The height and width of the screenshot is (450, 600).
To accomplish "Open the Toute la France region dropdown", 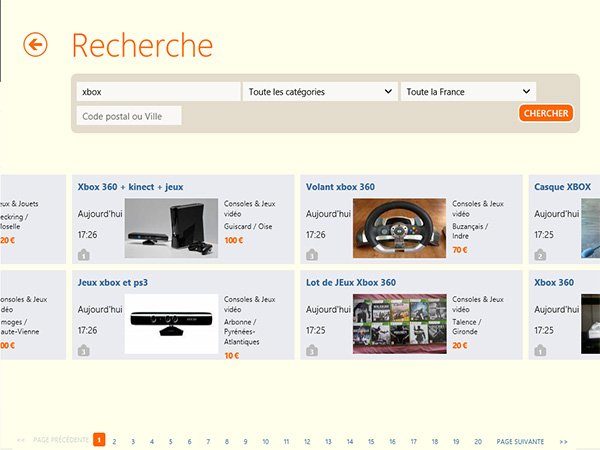I will tap(468, 92).
